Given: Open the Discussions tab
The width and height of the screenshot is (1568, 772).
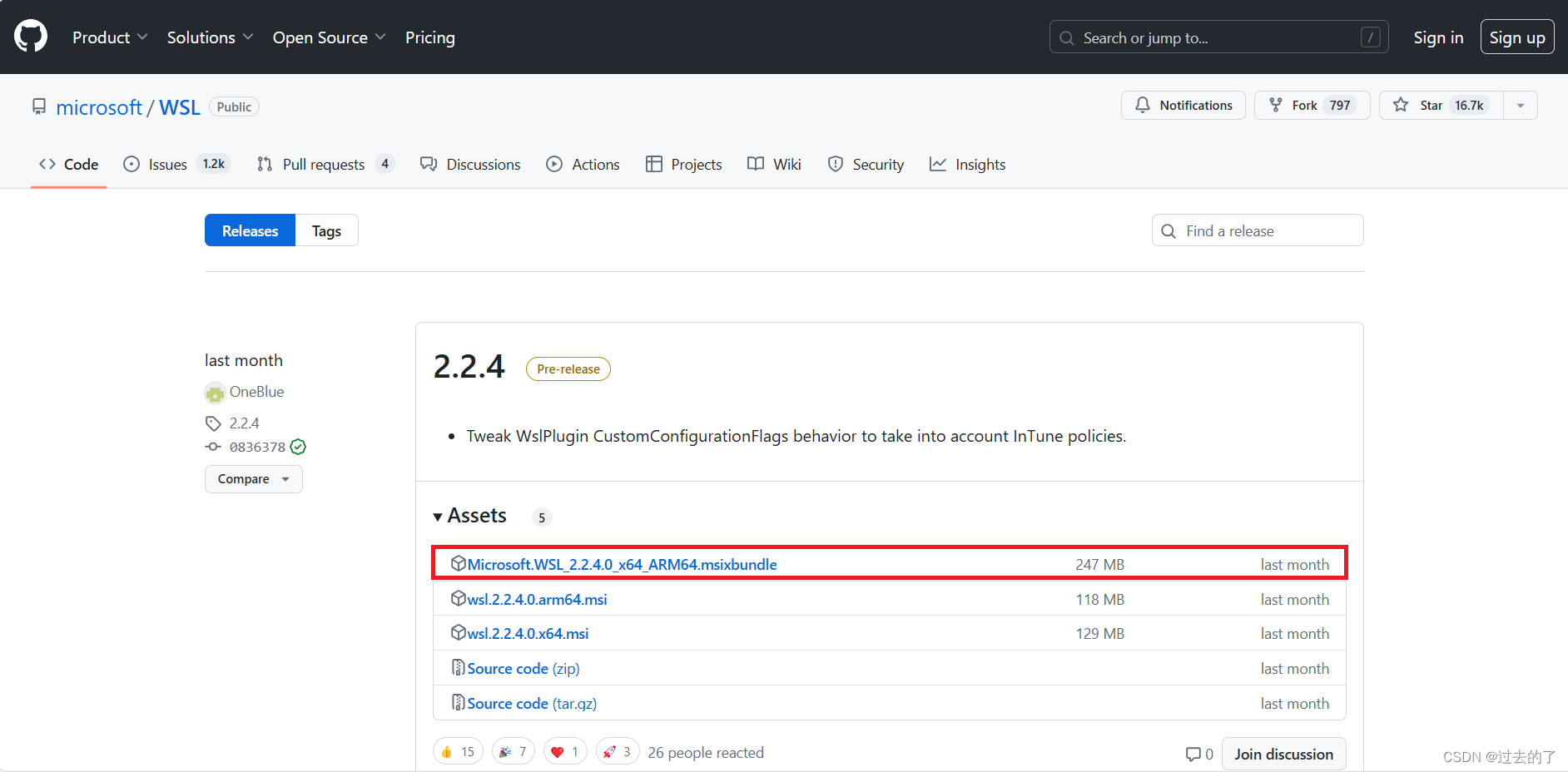Looking at the screenshot, I should tap(470, 165).
